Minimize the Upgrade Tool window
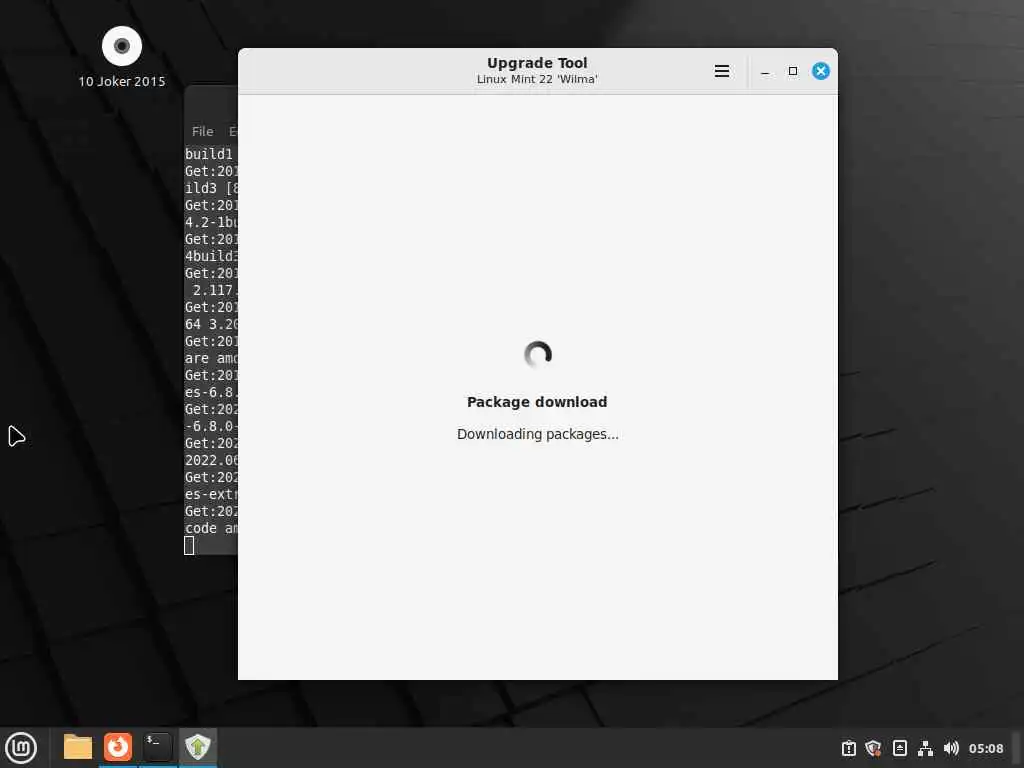Image resolution: width=1024 pixels, height=768 pixels. [x=765, y=71]
